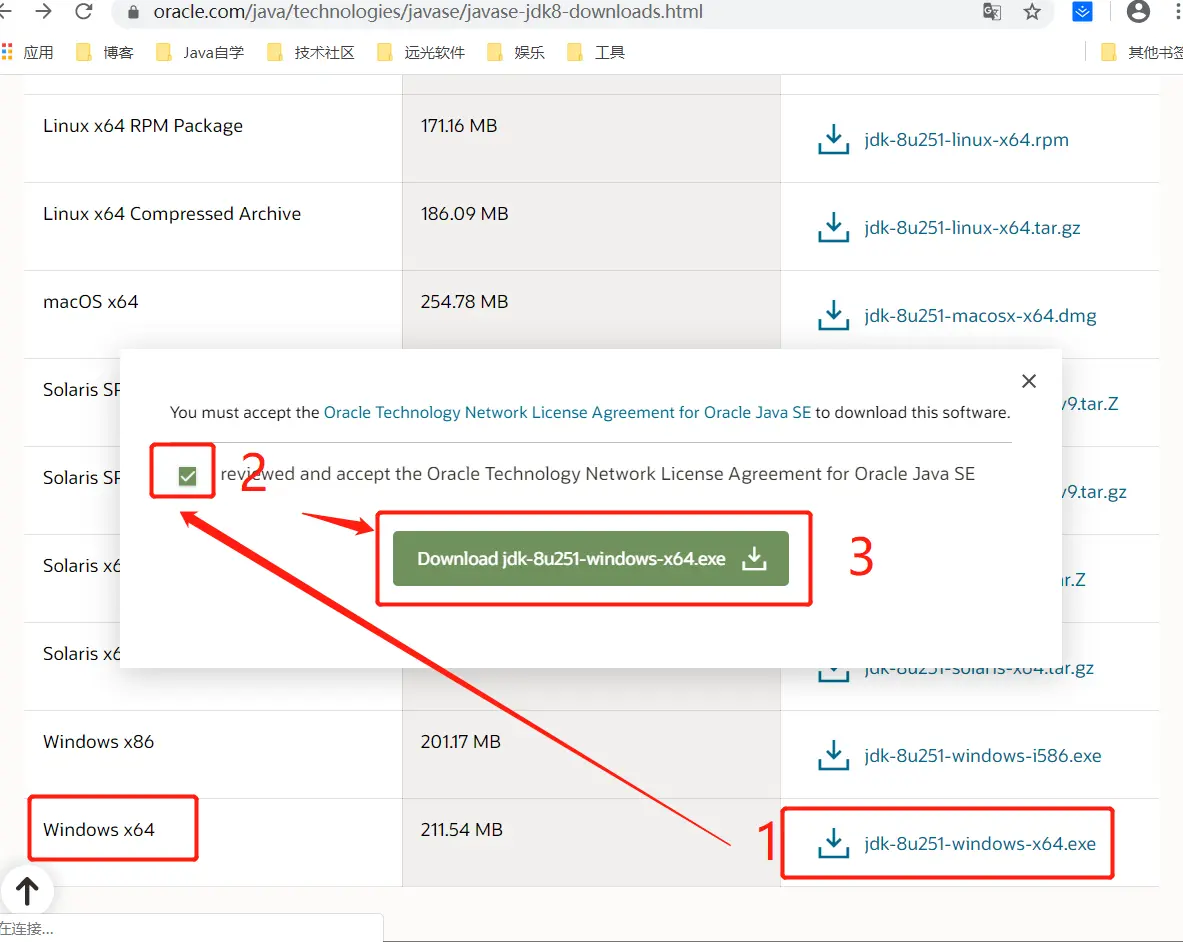This screenshot has width=1183, height=942.
Task: Open the translate page icon
Action: pyautogui.click(x=992, y=11)
